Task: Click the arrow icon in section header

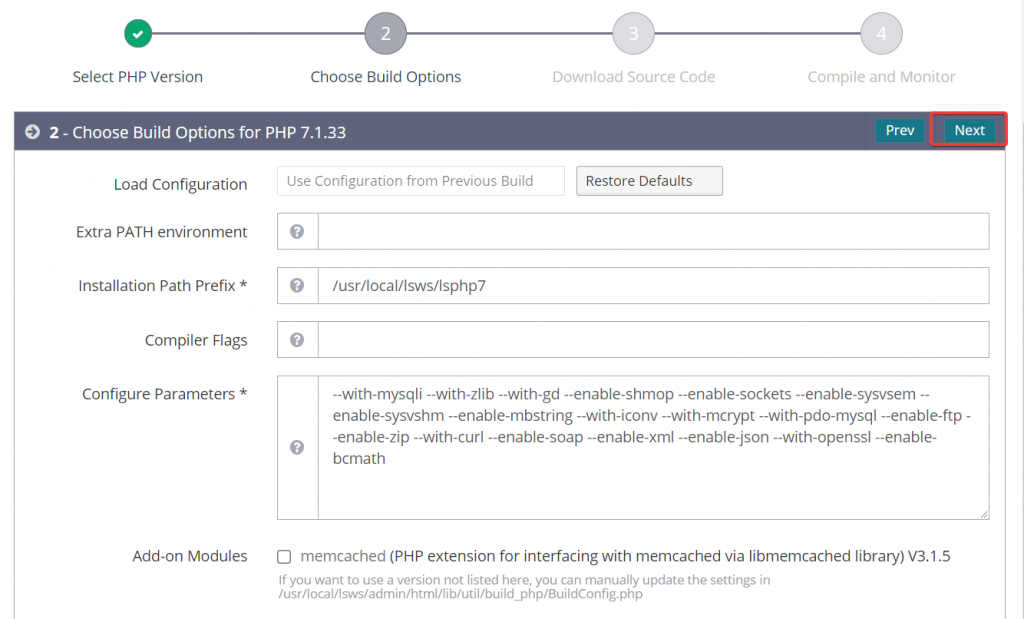Action: [x=32, y=132]
